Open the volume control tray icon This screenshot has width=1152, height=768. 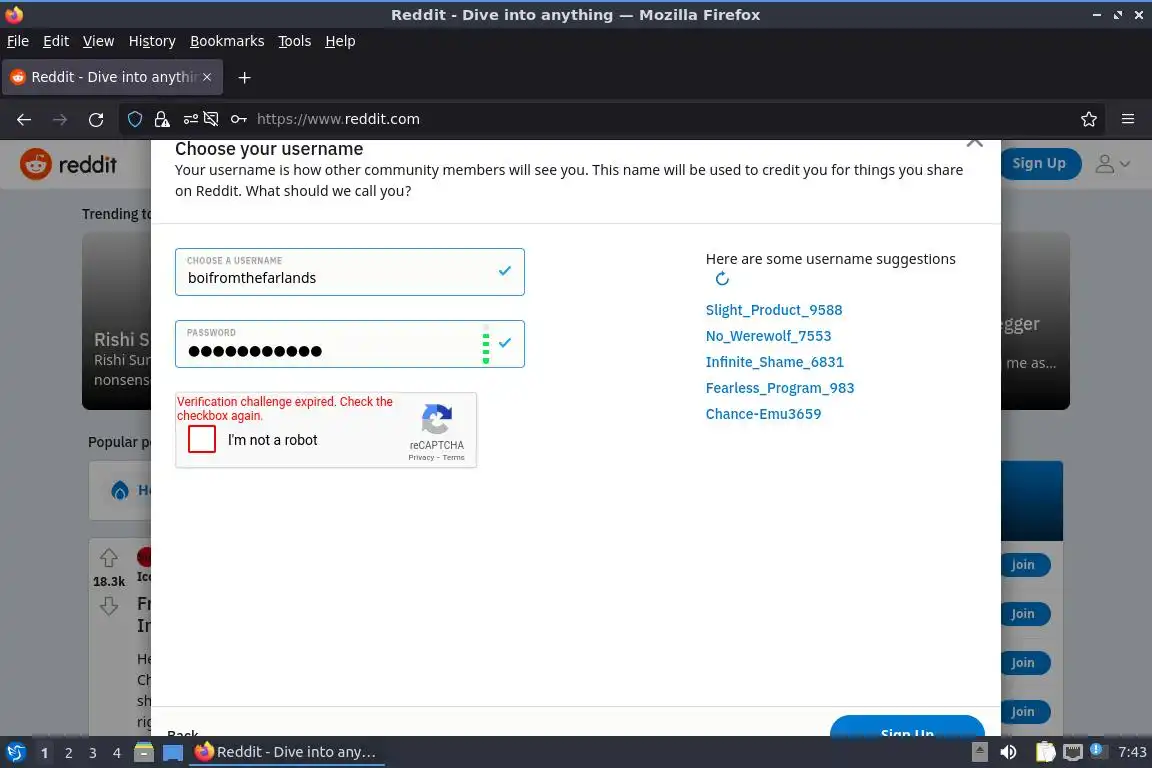click(x=1008, y=752)
